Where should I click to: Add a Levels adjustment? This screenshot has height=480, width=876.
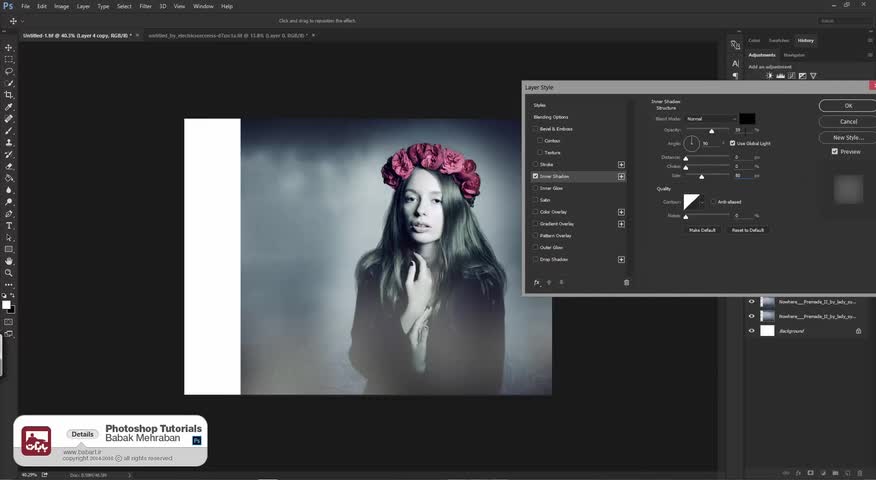pos(780,76)
